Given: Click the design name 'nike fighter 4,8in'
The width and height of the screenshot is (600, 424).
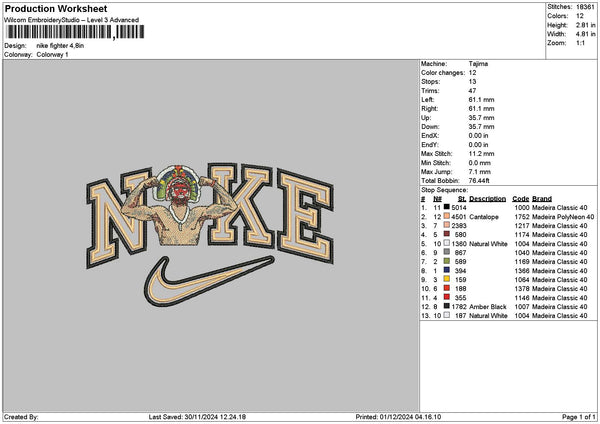Looking at the screenshot, I should [60, 46].
